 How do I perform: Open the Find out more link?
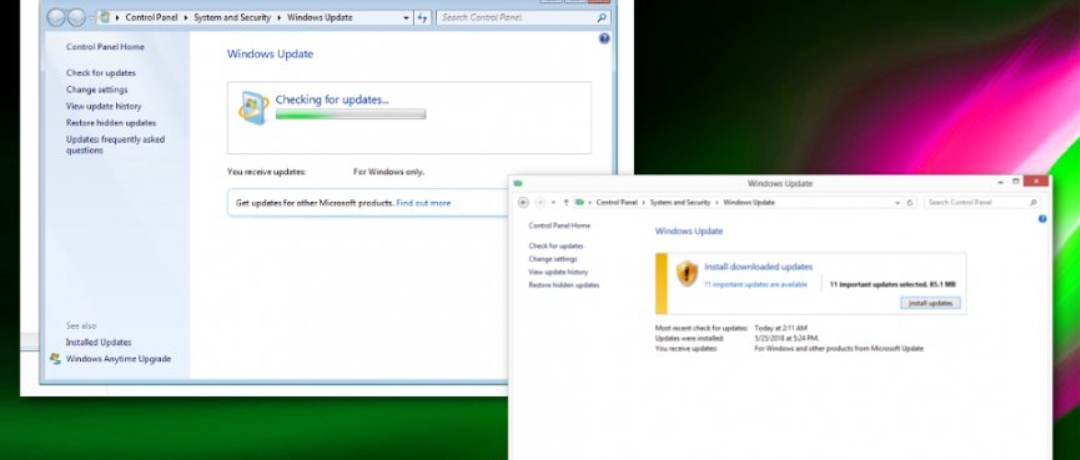coord(424,203)
